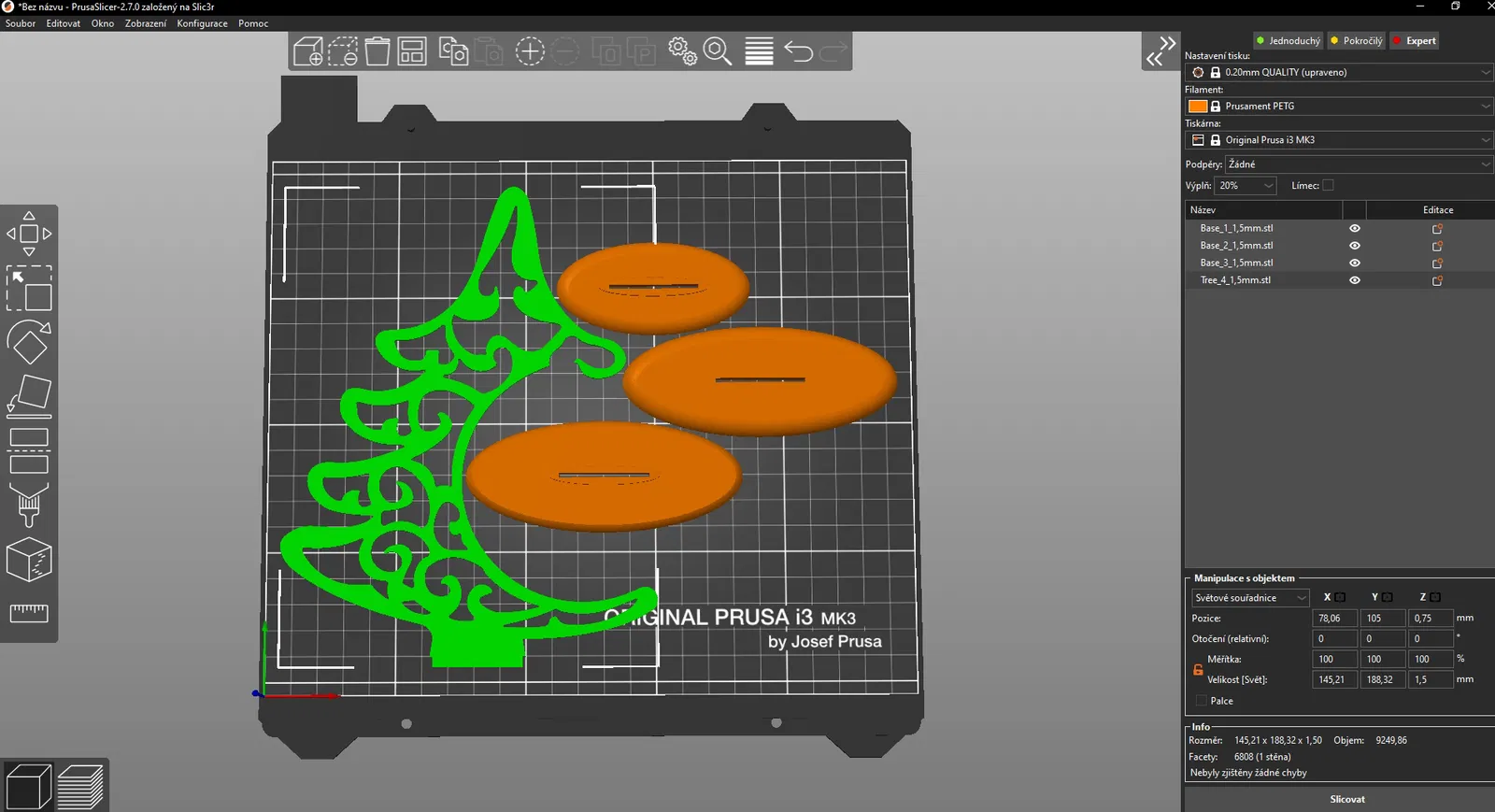Viewport: 1495px width, 812px height.
Task: Select the paint-on supports brush tool
Action: pos(29,506)
